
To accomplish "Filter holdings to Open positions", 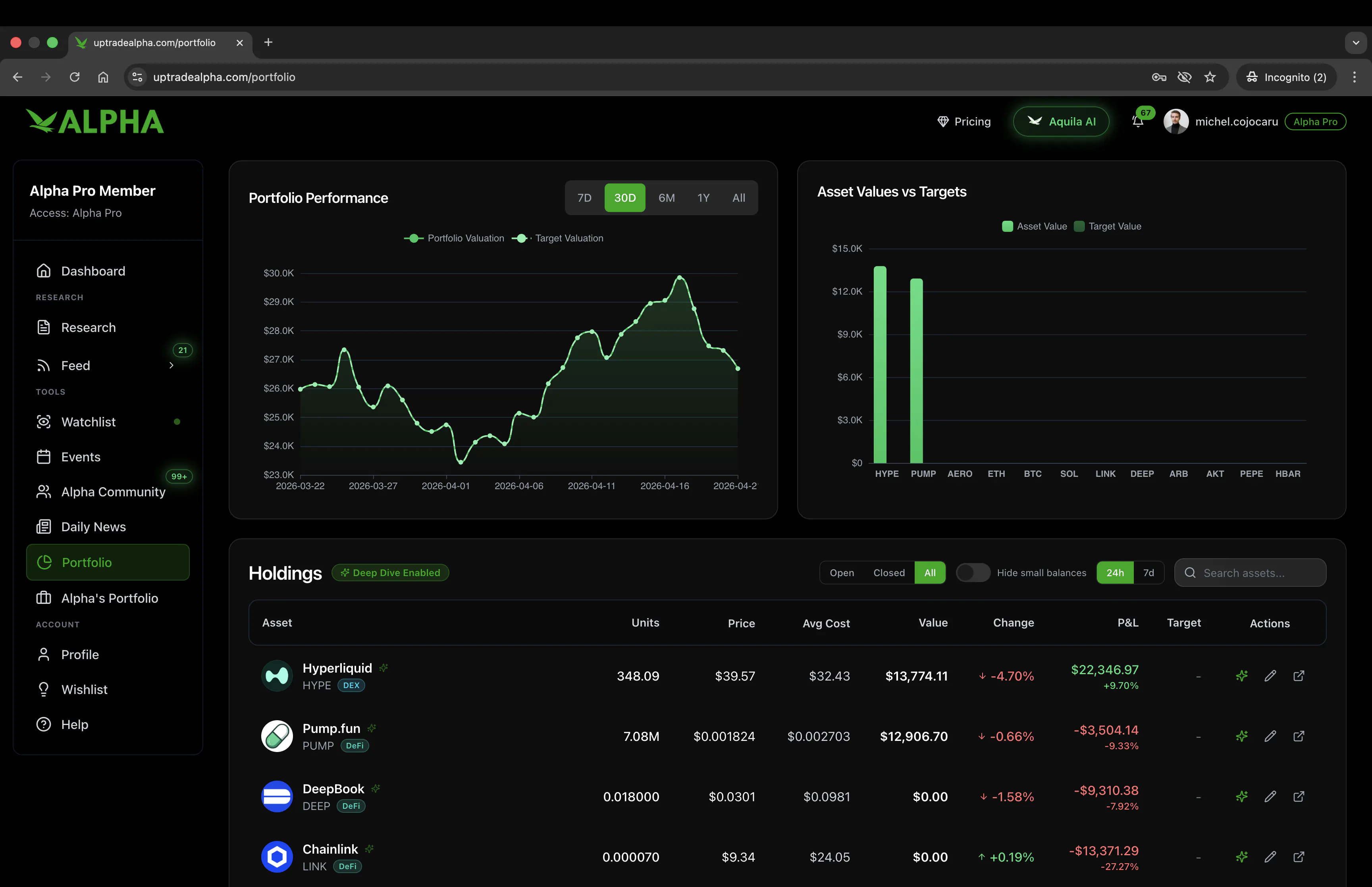I will pyautogui.click(x=842, y=573).
